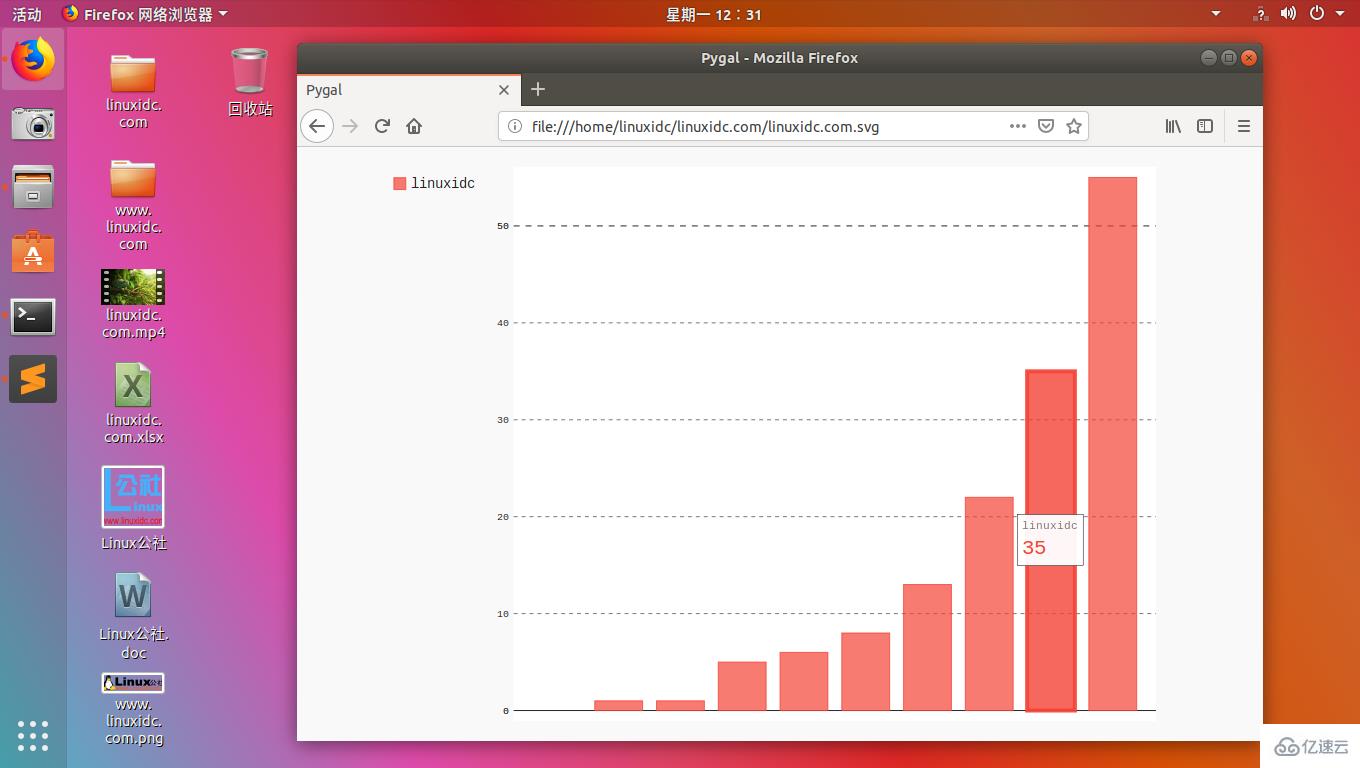The width and height of the screenshot is (1360, 768).
Task: Open the 活动 Activities overview
Action: [27, 14]
